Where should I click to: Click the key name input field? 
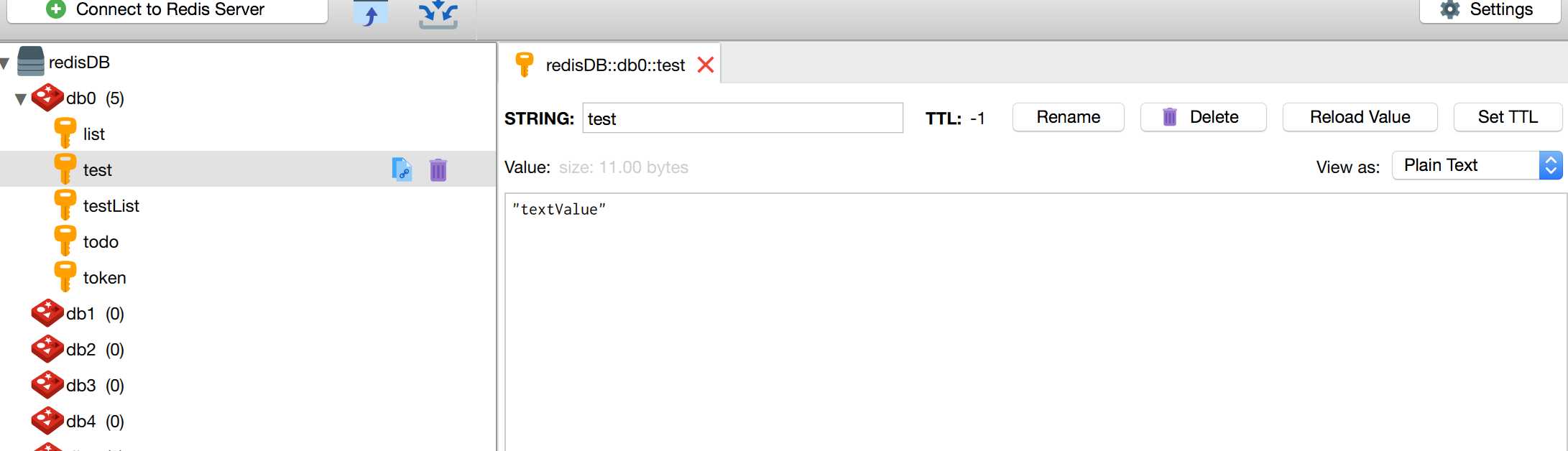tap(743, 118)
